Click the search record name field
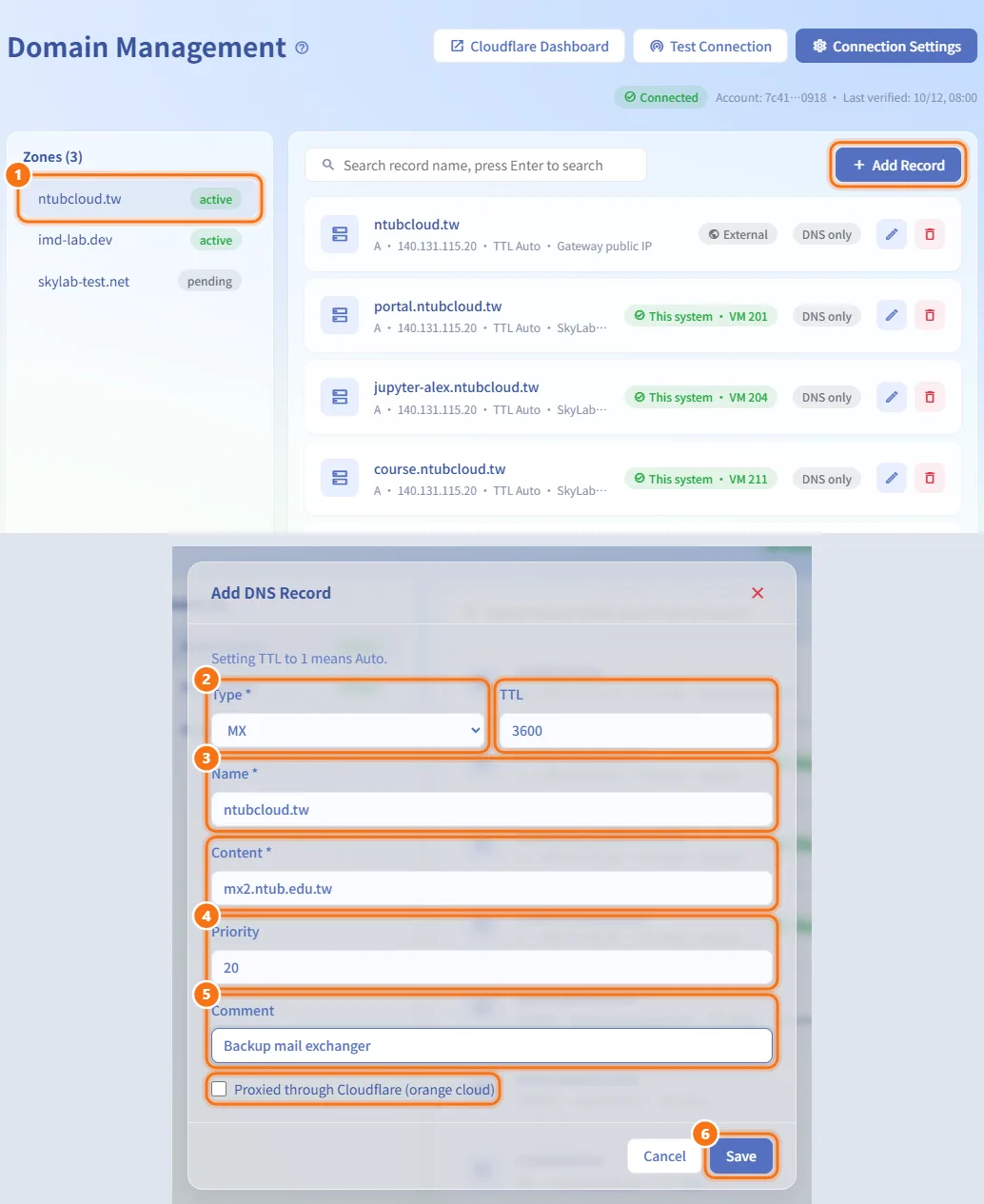This screenshot has height=1204, width=984. click(476, 165)
